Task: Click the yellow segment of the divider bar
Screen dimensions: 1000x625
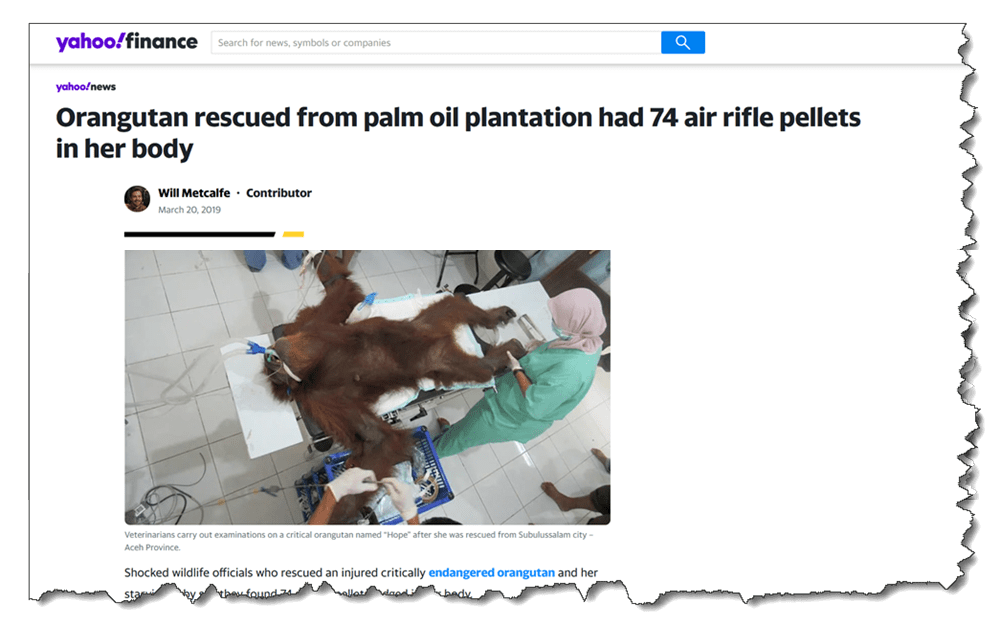Action: [x=293, y=234]
